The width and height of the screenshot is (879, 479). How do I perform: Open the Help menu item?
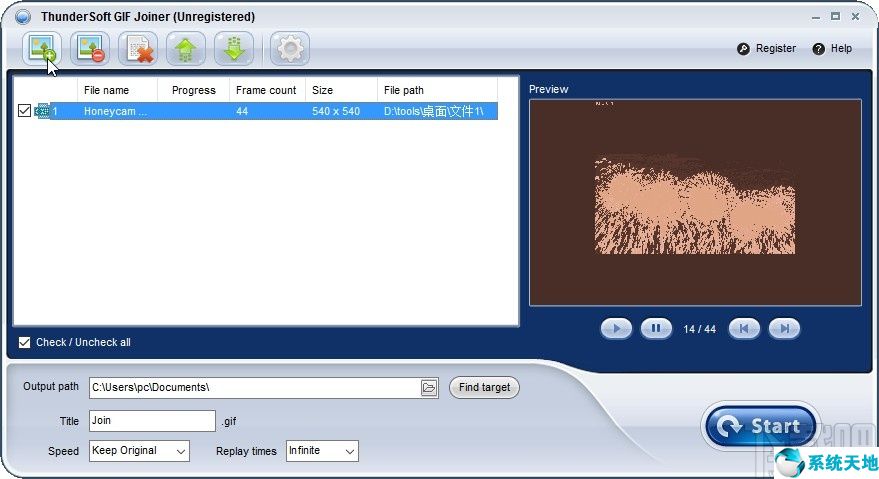click(832, 48)
